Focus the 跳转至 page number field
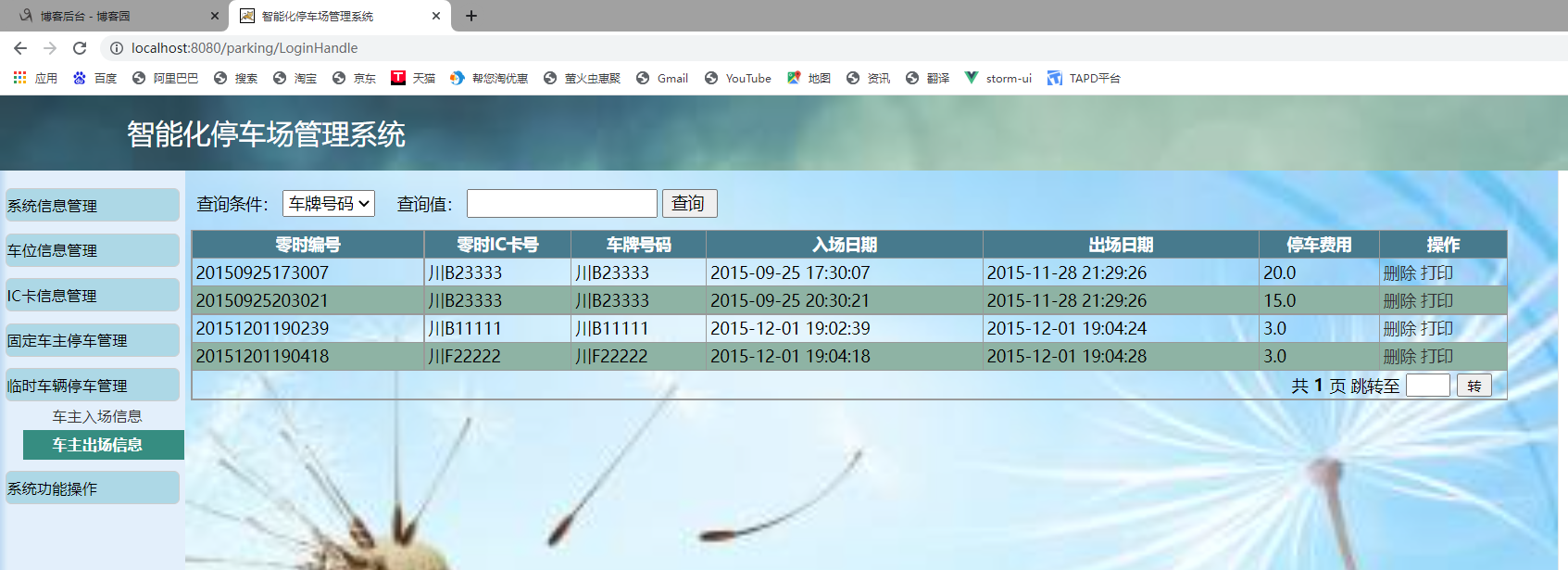The width and height of the screenshot is (1568, 570). 1428,386
